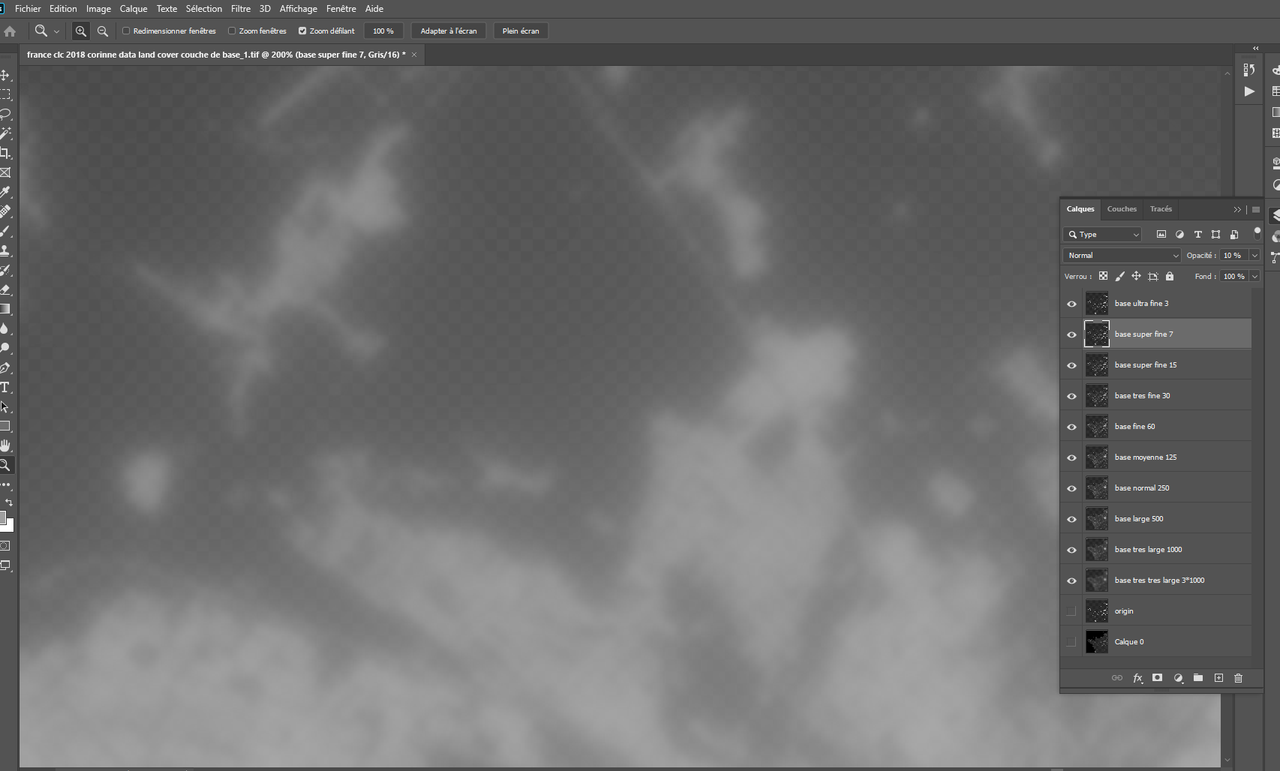Select the Lasso tool
1280x771 pixels.
click(x=5, y=114)
